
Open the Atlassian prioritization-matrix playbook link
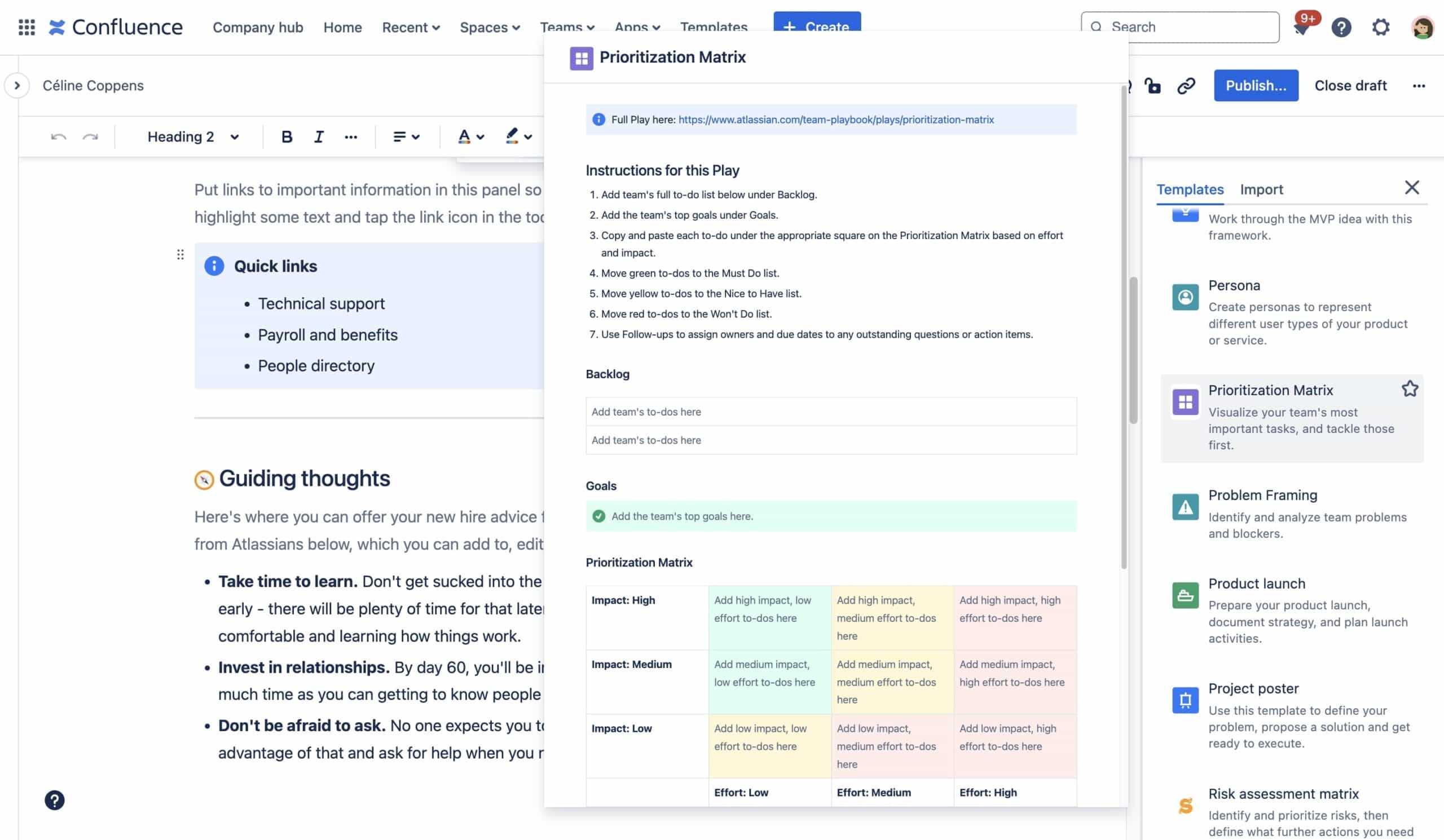[835, 120]
